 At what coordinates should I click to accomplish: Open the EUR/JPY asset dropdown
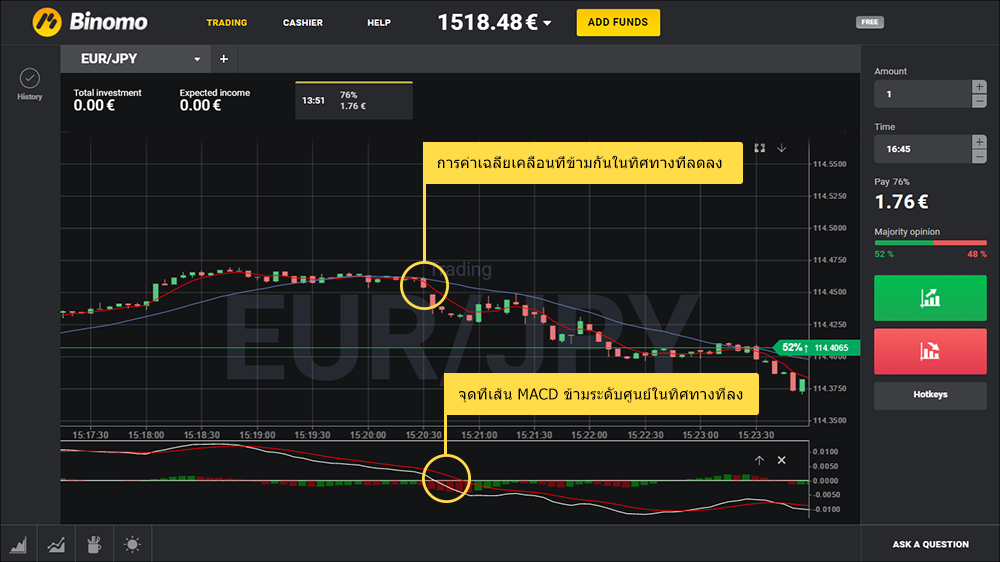[x=197, y=59]
